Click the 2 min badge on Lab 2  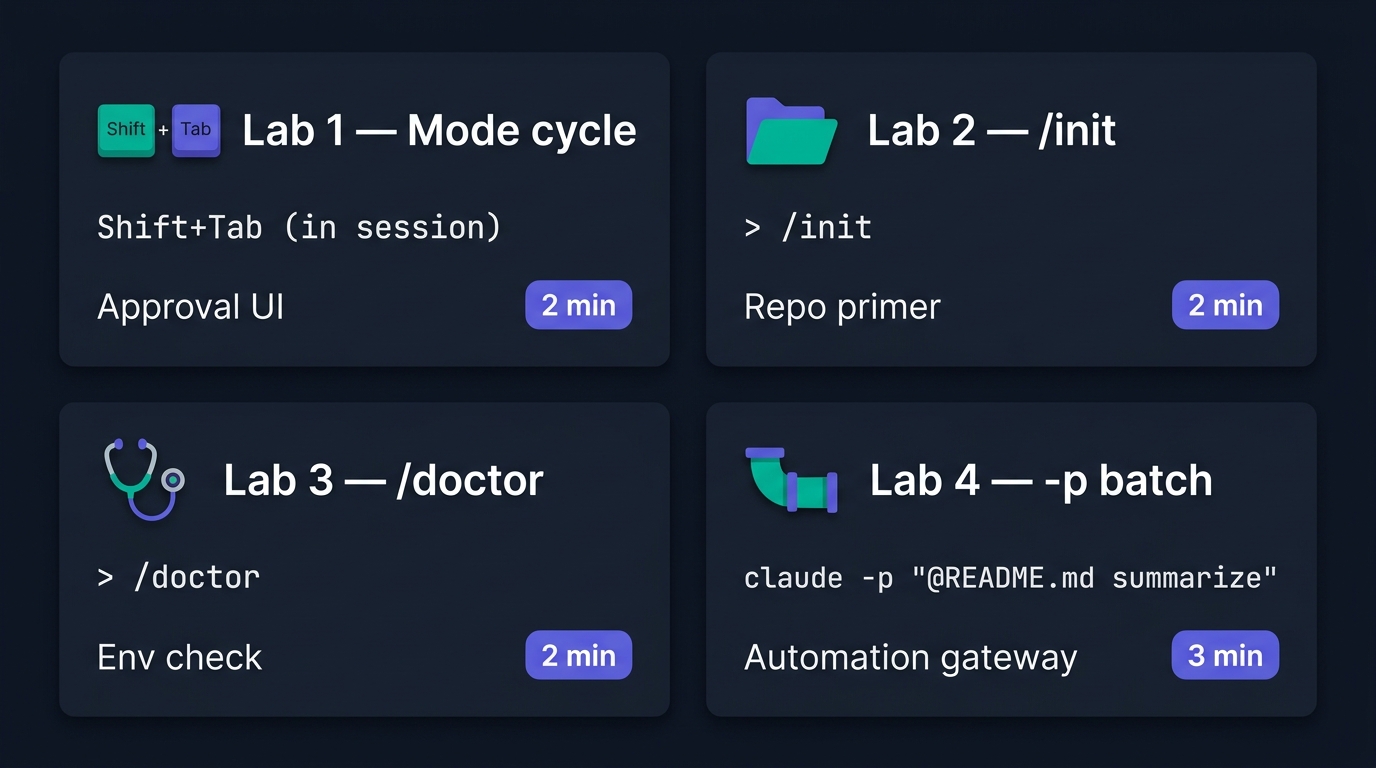pyautogui.click(x=1225, y=305)
